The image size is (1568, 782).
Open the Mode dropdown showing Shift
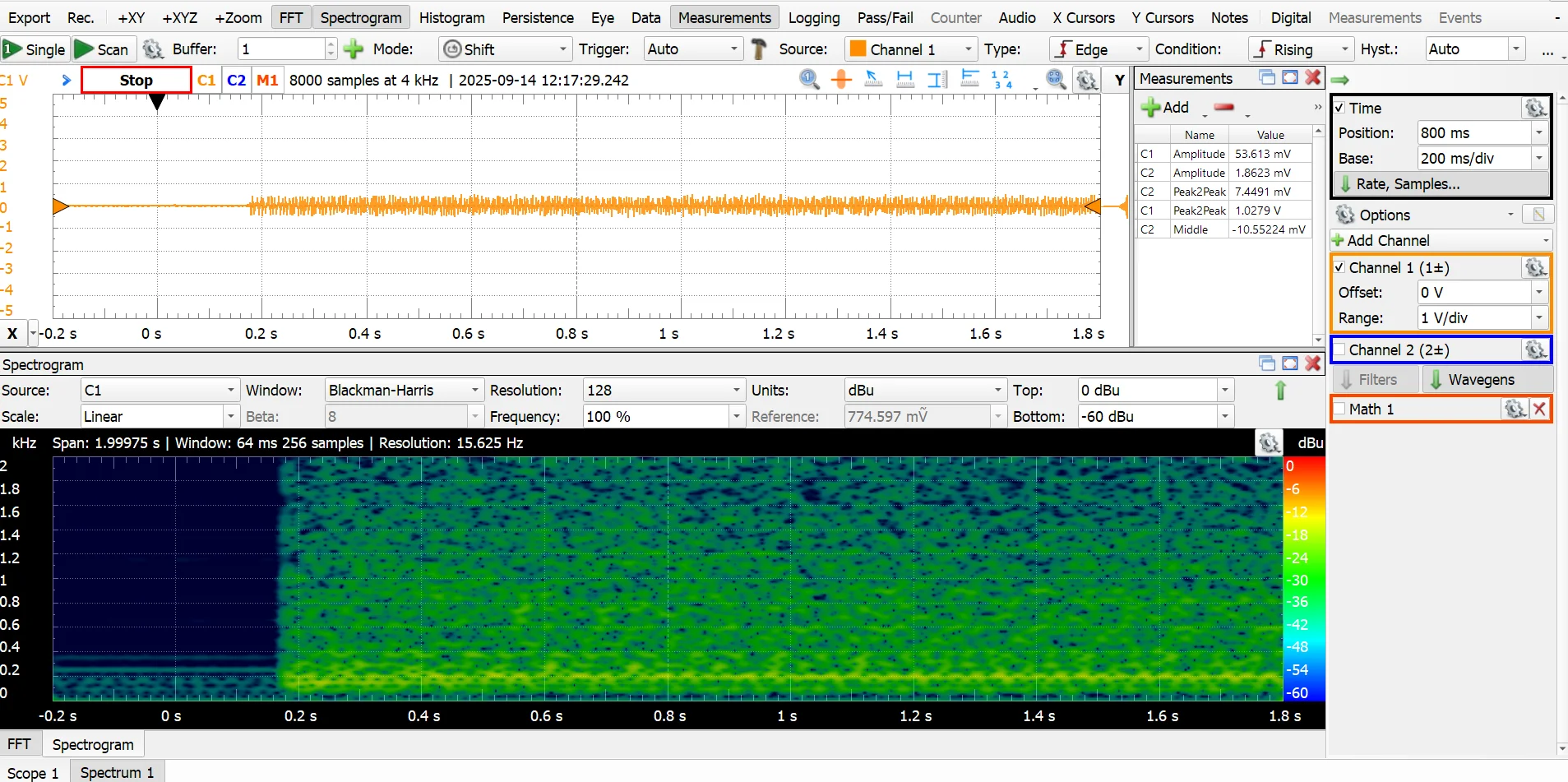(x=505, y=49)
